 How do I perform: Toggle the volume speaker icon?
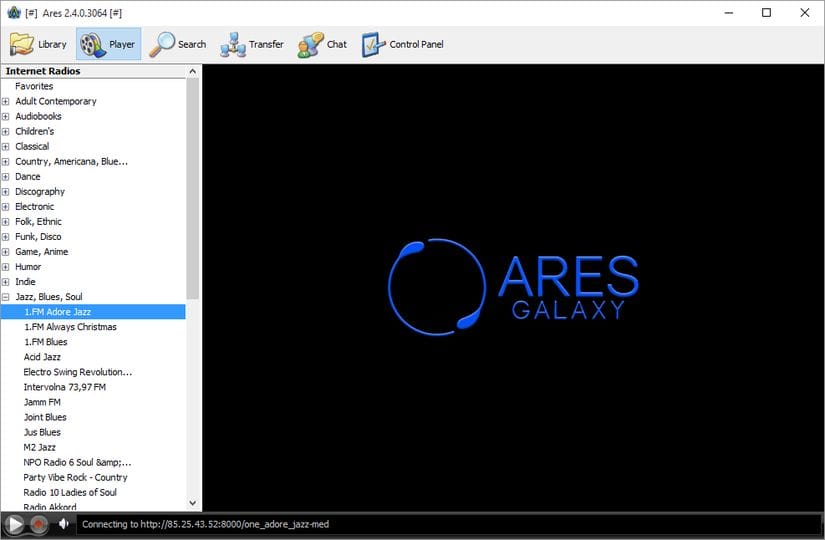pyautogui.click(x=64, y=524)
